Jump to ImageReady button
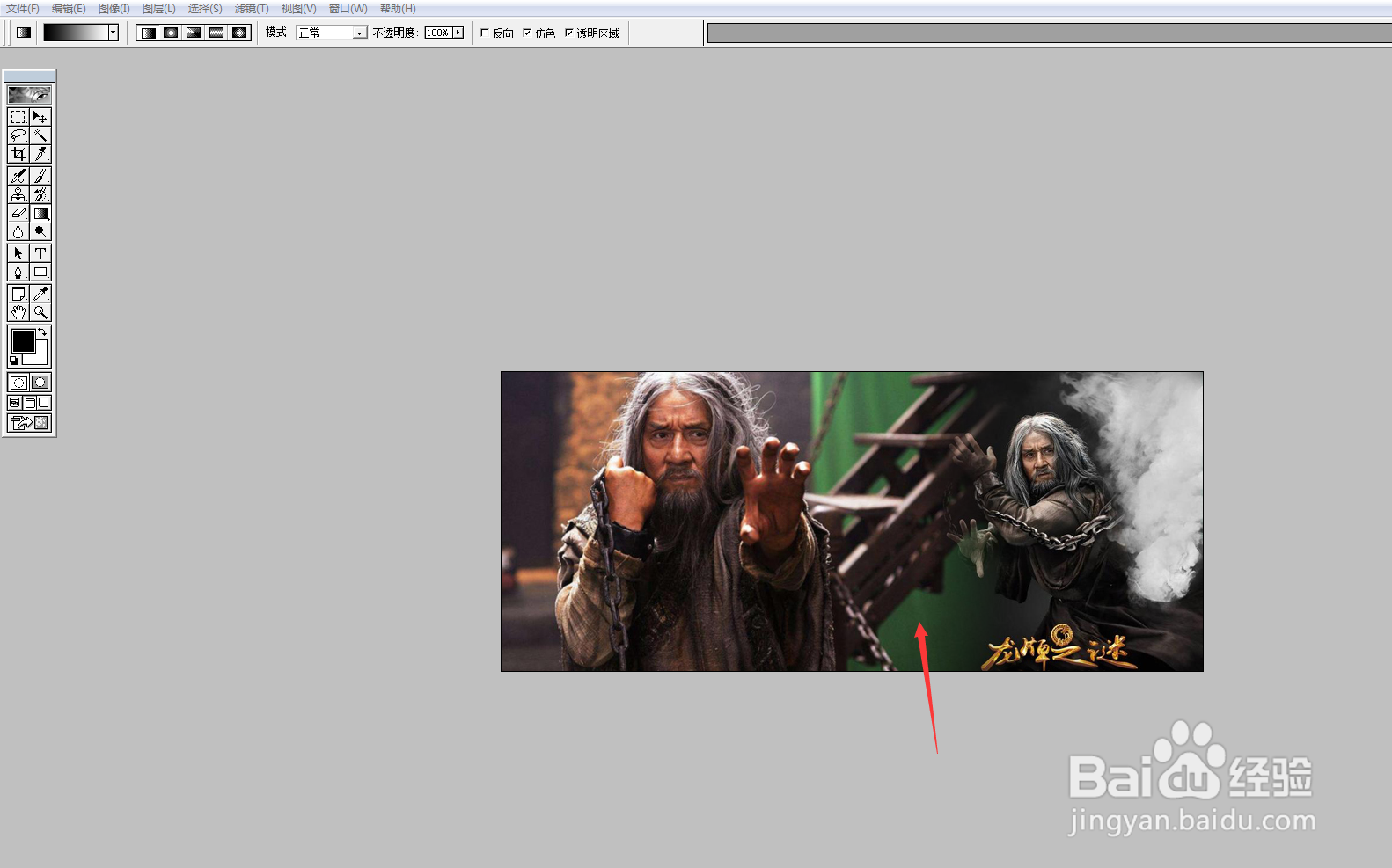This screenshot has width=1392, height=868. pyautogui.click(x=29, y=423)
